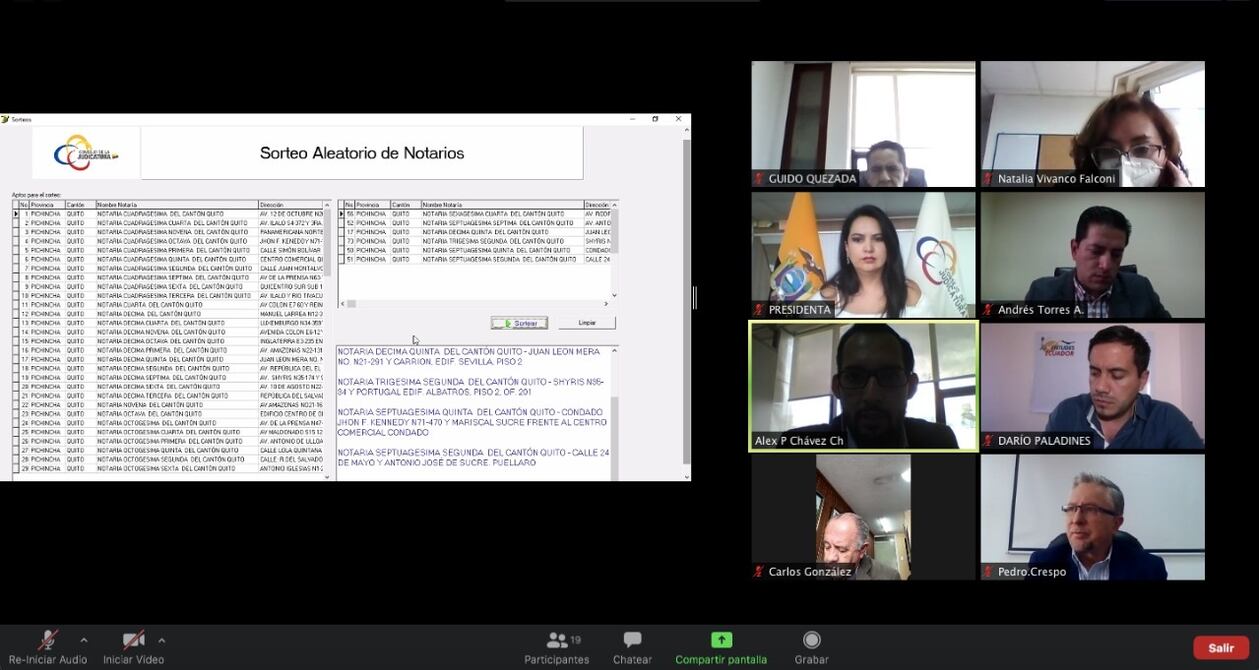Image resolution: width=1259 pixels, height=670 pixels.
Task: Click down arrow of results text scrollbar
Action: tap(614, 476)
